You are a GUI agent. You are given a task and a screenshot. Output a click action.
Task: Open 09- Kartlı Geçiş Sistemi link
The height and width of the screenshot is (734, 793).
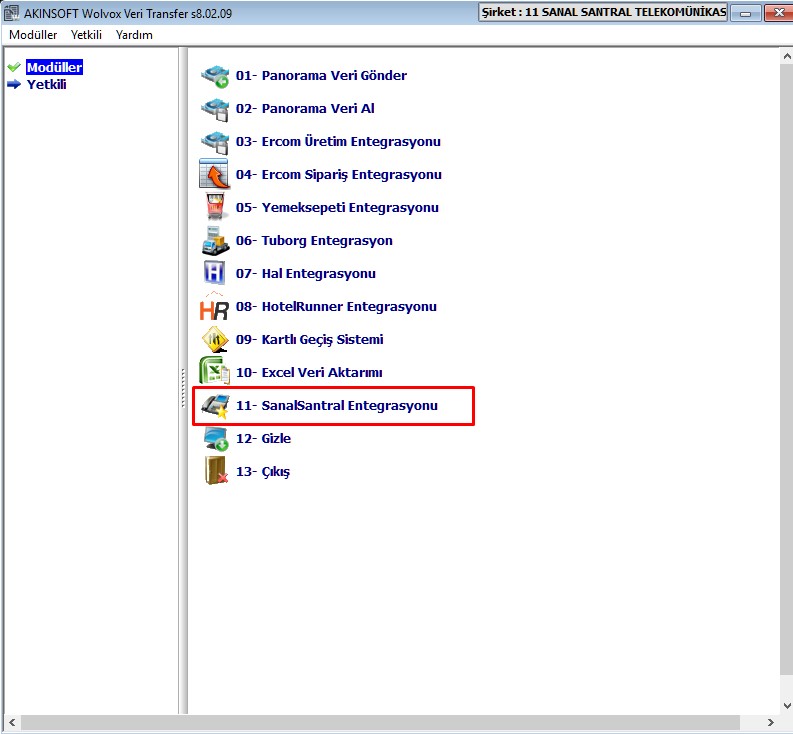pos(310,339)
